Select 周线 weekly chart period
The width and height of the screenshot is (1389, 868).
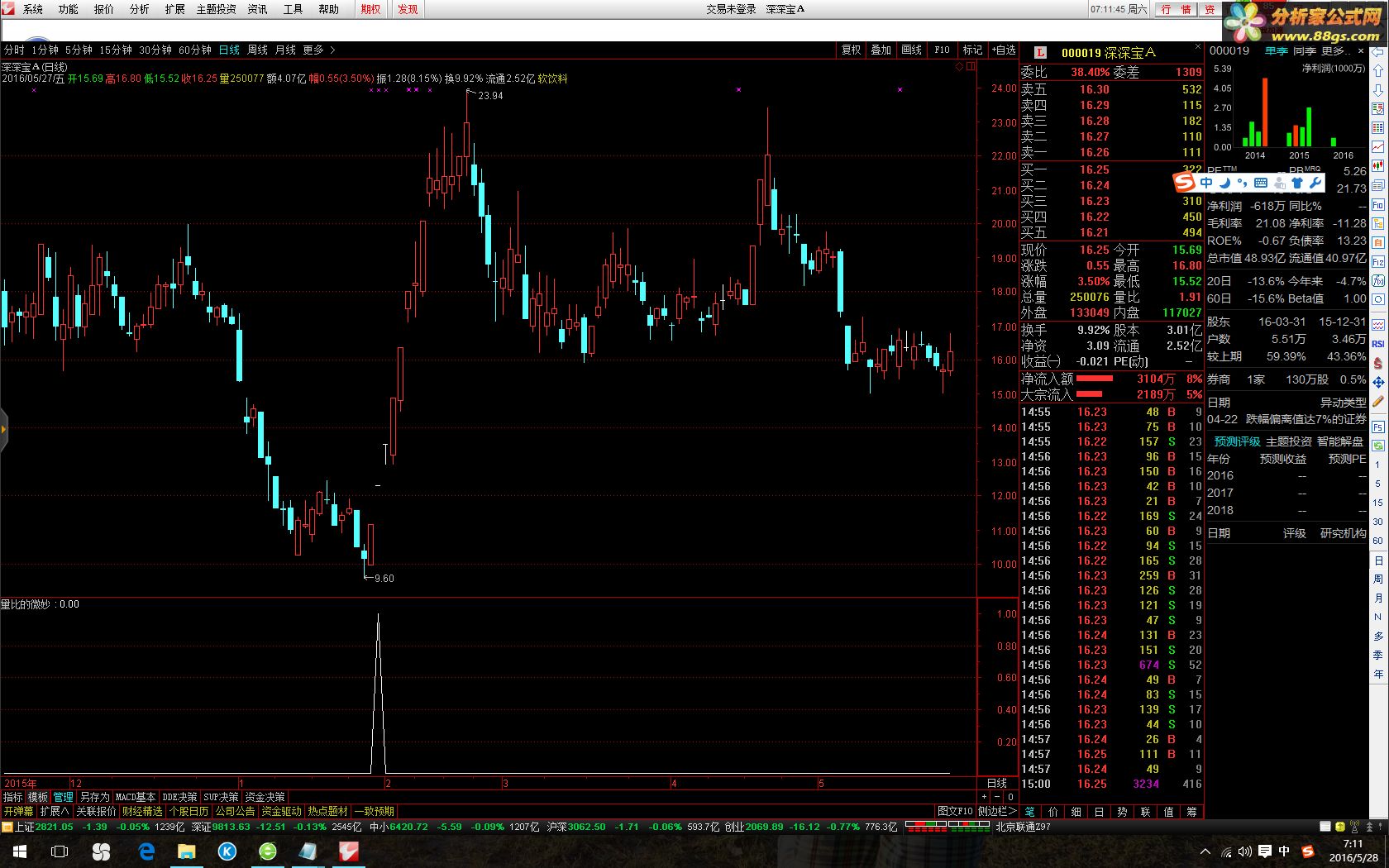257,50
